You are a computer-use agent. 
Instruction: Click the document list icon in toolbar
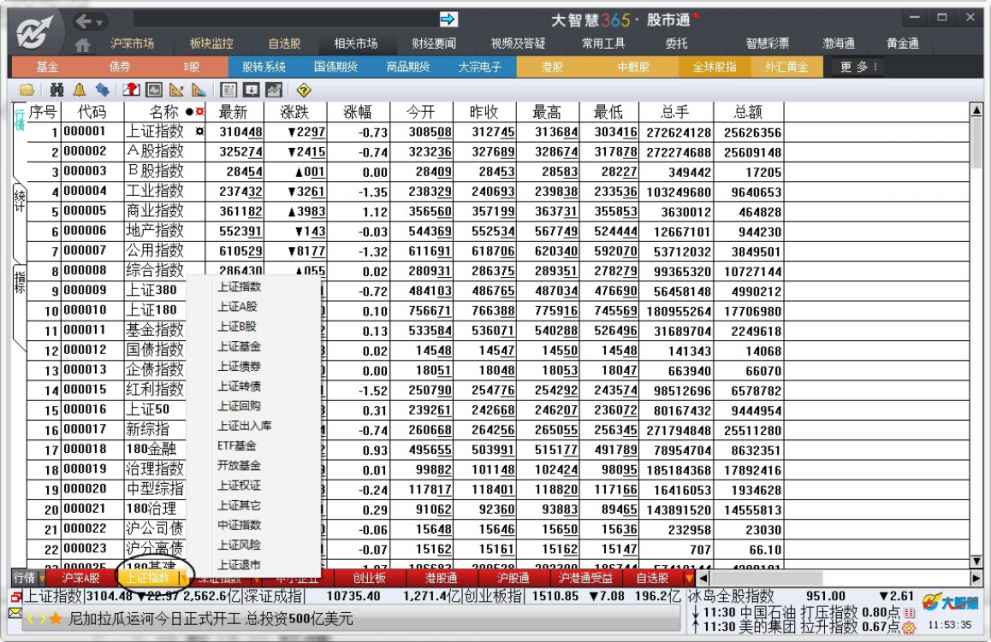pyautogui.click(x=229, y=90)
